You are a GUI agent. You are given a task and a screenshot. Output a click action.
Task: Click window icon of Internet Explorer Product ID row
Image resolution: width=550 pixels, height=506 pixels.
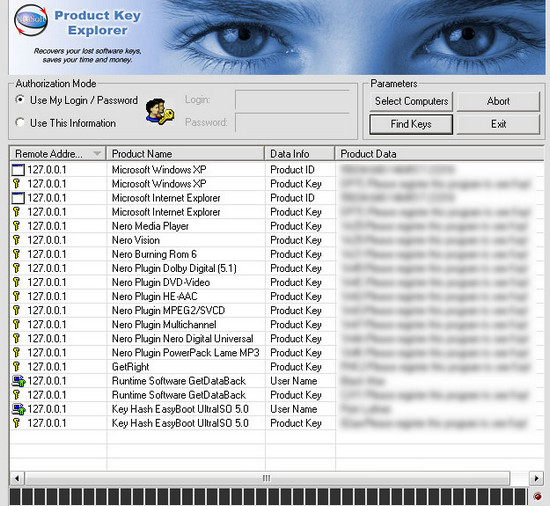(x=18, y=198)
